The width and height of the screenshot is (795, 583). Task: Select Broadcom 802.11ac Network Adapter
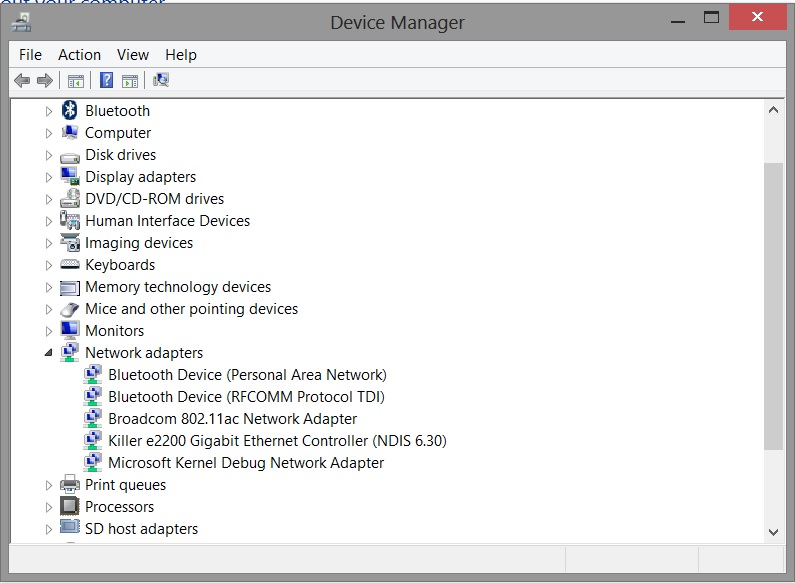pyautogui.click(x=233, y=419)
